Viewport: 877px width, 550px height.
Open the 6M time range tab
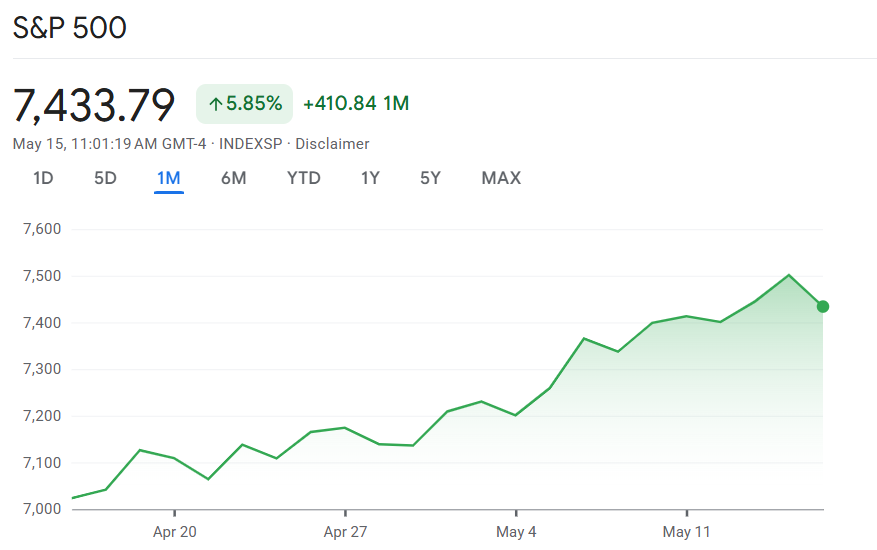233,178
